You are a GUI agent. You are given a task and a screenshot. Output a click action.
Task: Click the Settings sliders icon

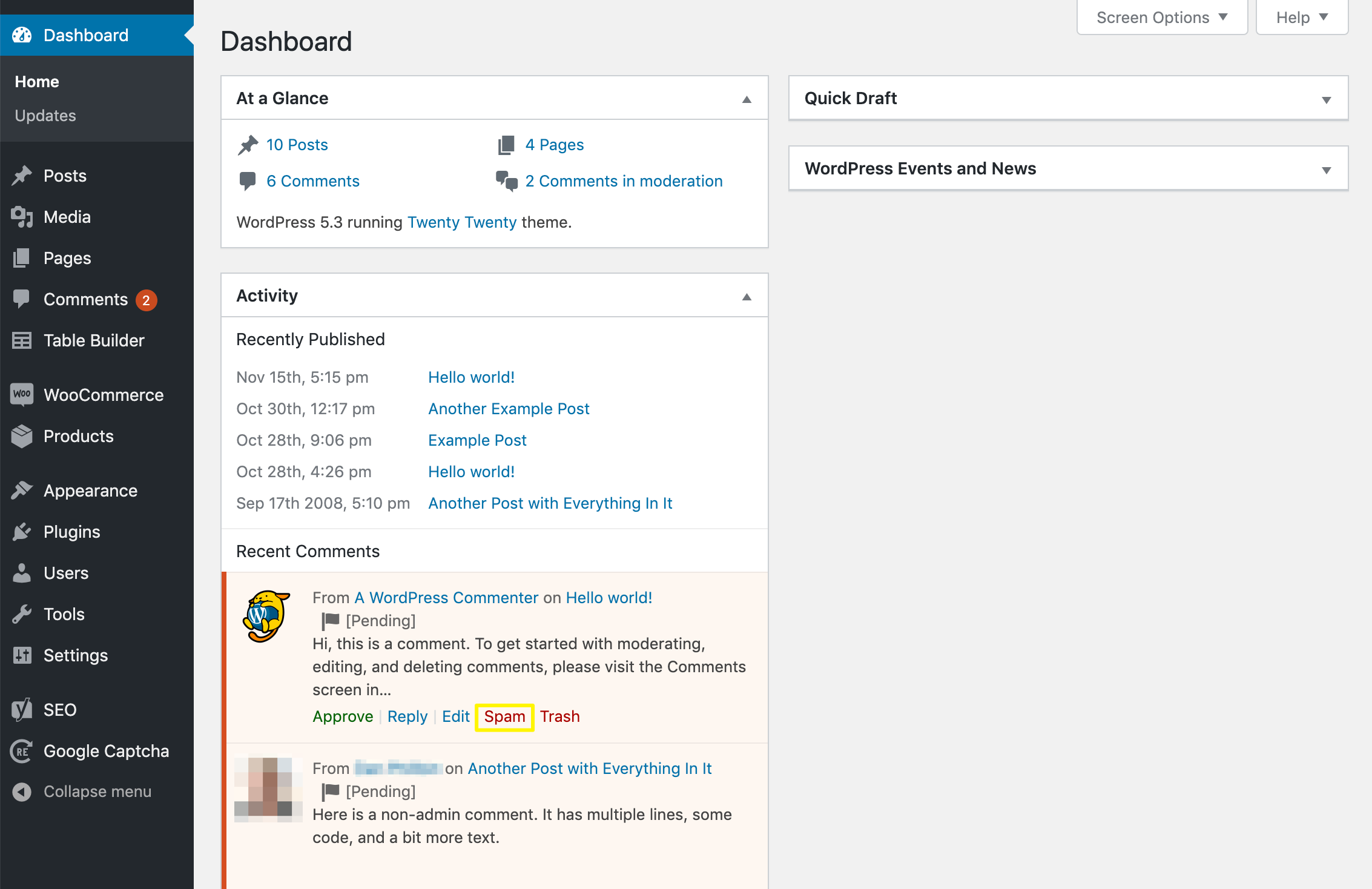click(x=22, y=655)
